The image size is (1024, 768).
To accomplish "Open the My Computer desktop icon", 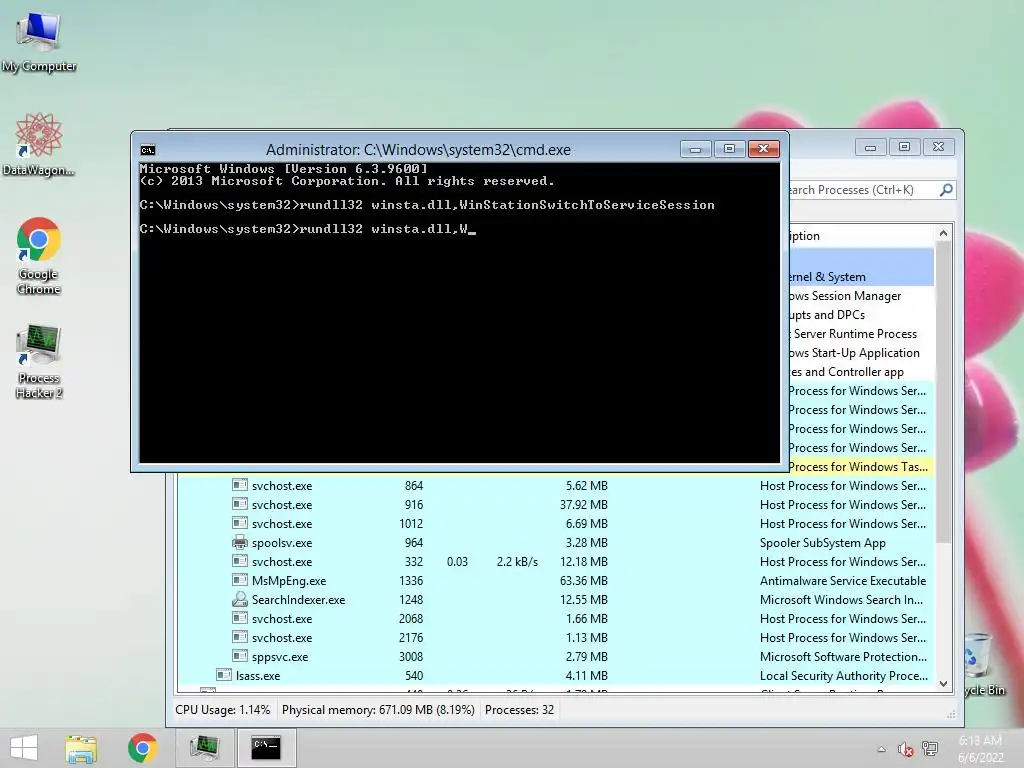I will pos(39,40).
